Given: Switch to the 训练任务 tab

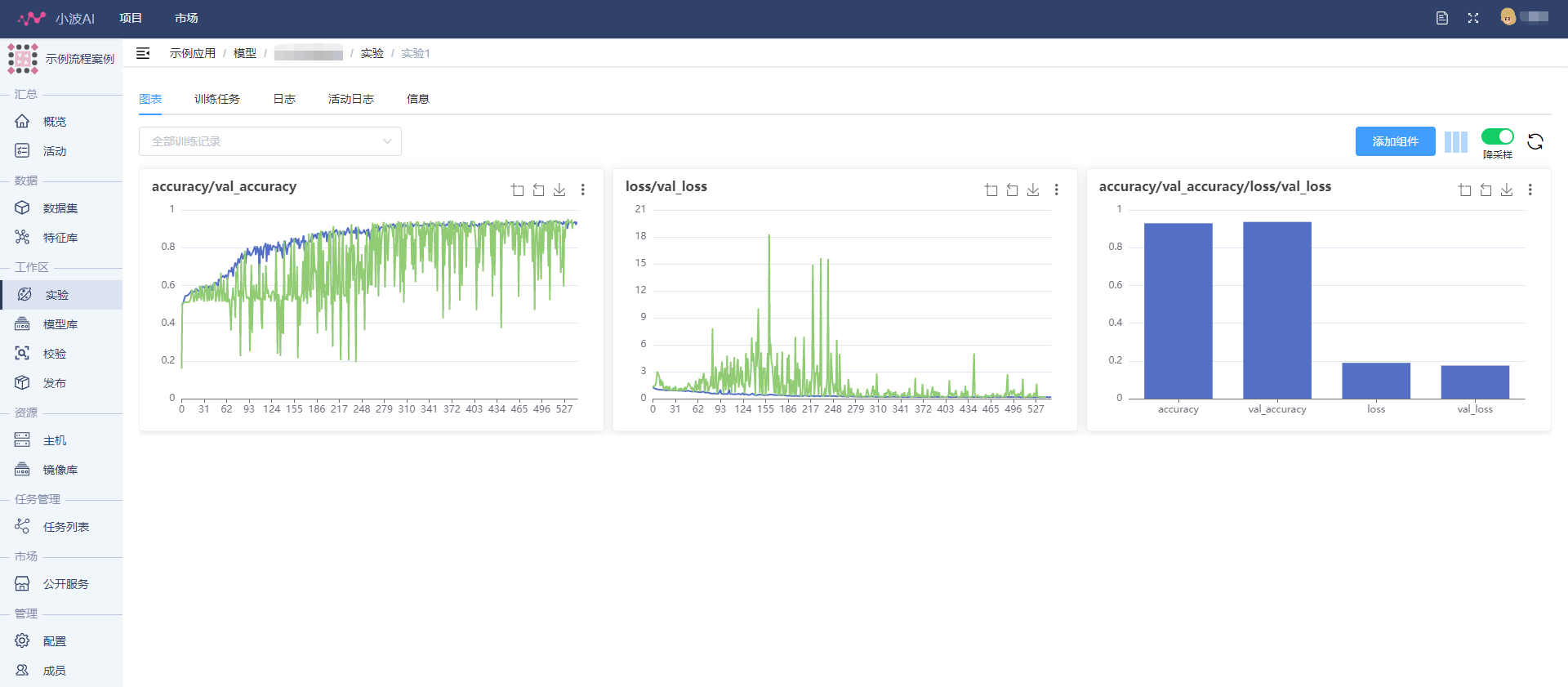Looking at the screenshot, I should pos(217,99).
